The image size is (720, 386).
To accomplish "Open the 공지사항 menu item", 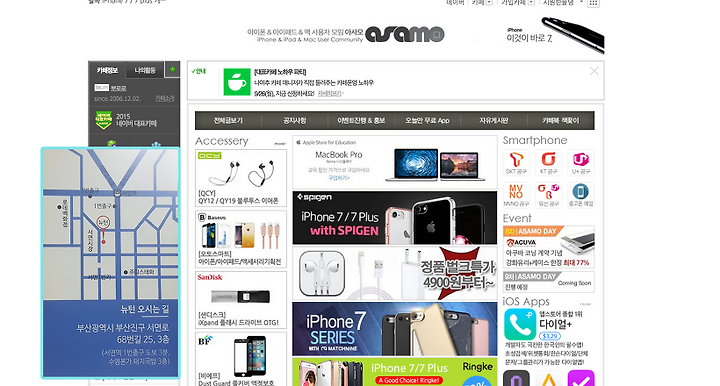I will click(x=295, y=120).
